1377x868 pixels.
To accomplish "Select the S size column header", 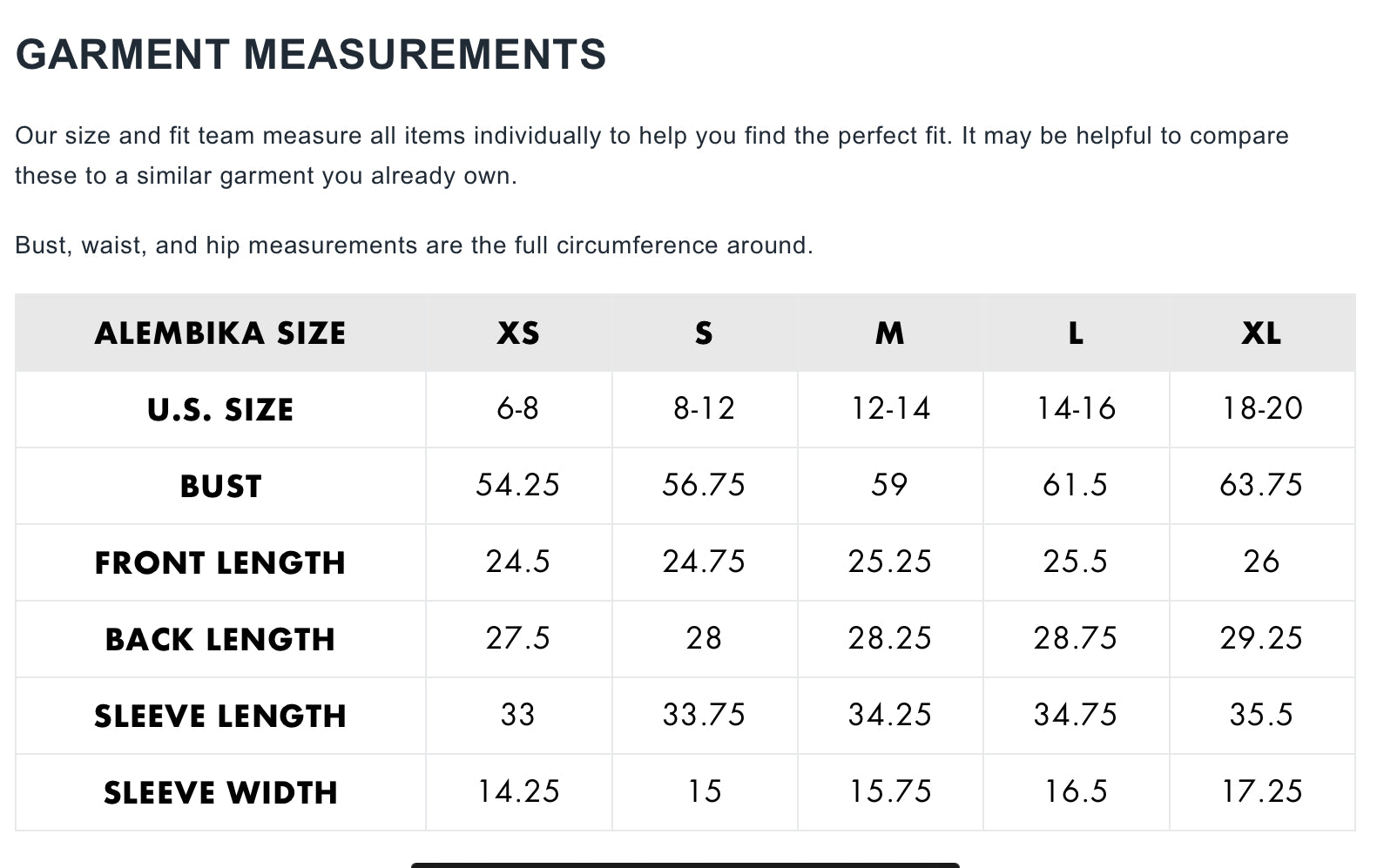I will tap(704, 333).
